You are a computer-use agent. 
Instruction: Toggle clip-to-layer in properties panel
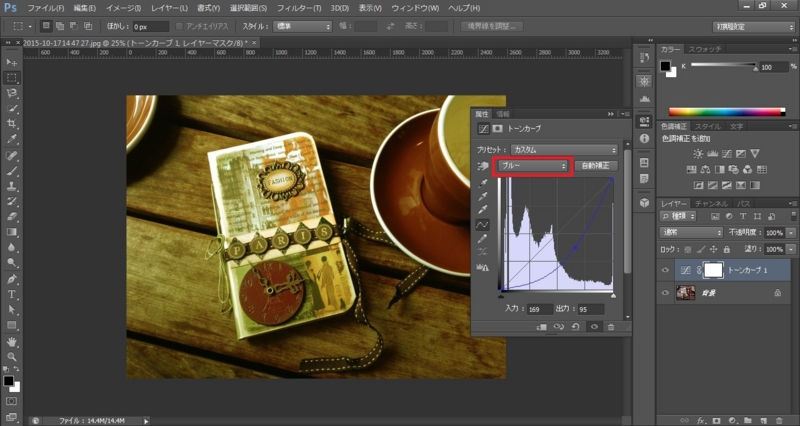542,327
